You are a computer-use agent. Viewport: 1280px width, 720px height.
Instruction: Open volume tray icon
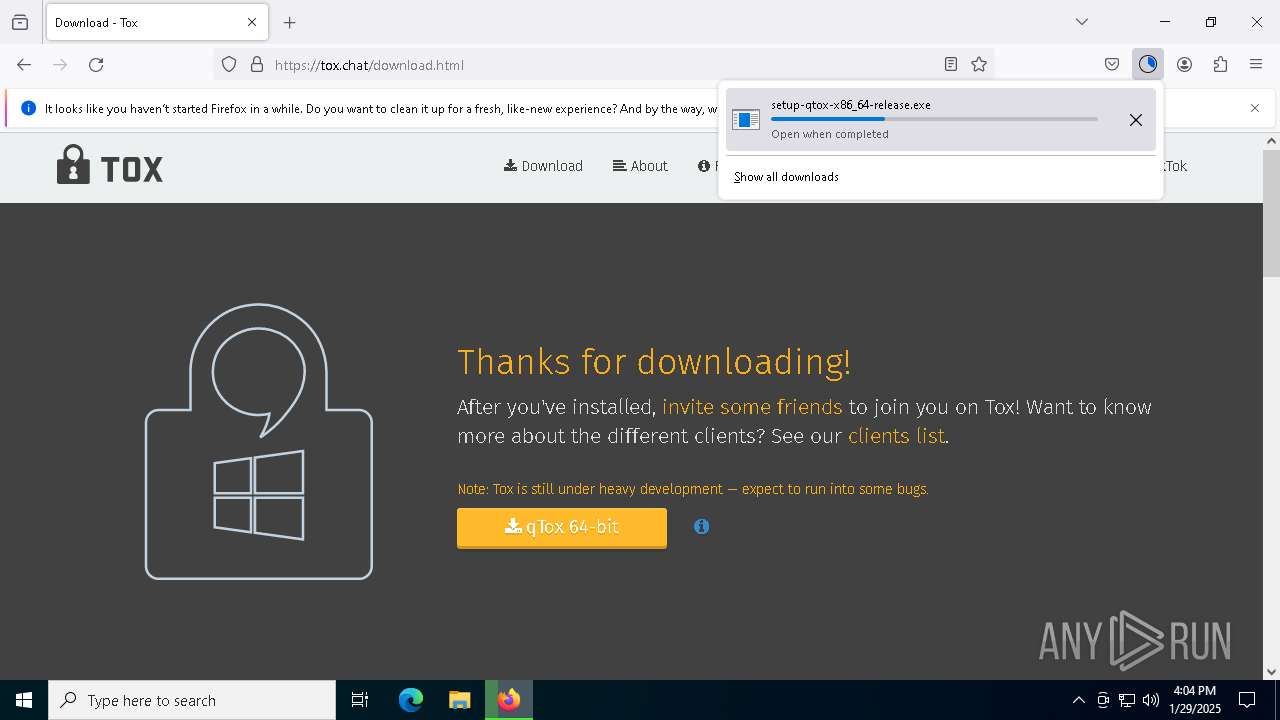1151,700
